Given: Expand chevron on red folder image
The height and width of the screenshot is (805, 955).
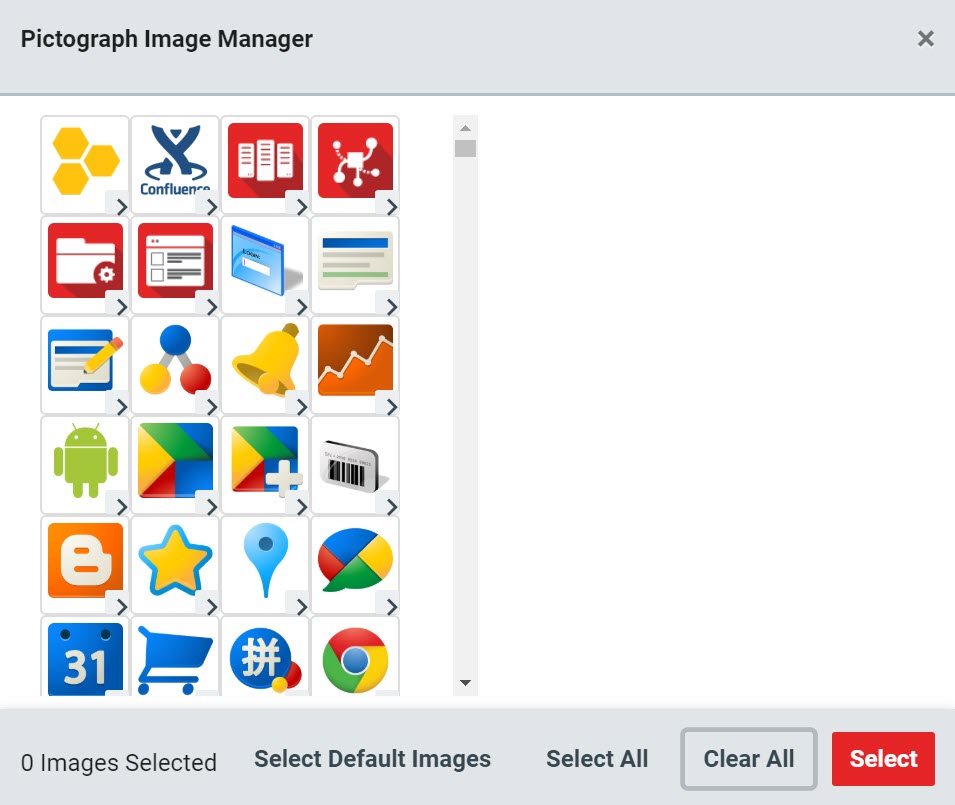Looking at the screenshot, I should [x=121, y=307].
